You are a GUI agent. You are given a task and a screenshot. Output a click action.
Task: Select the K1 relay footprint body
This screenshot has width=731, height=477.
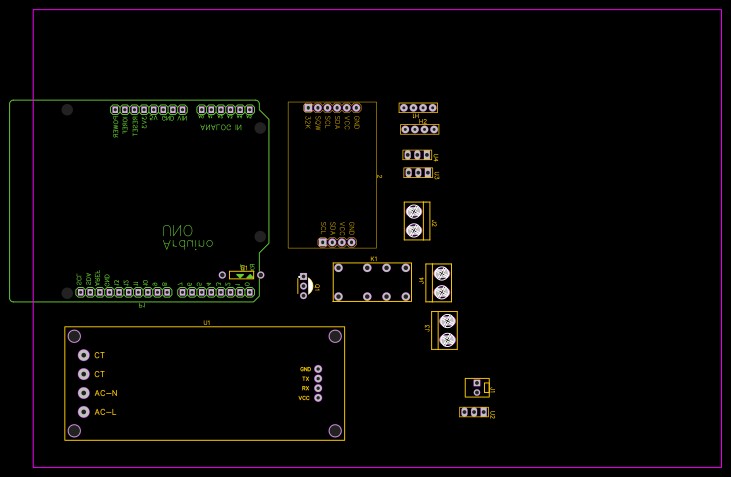click(372, 282)
